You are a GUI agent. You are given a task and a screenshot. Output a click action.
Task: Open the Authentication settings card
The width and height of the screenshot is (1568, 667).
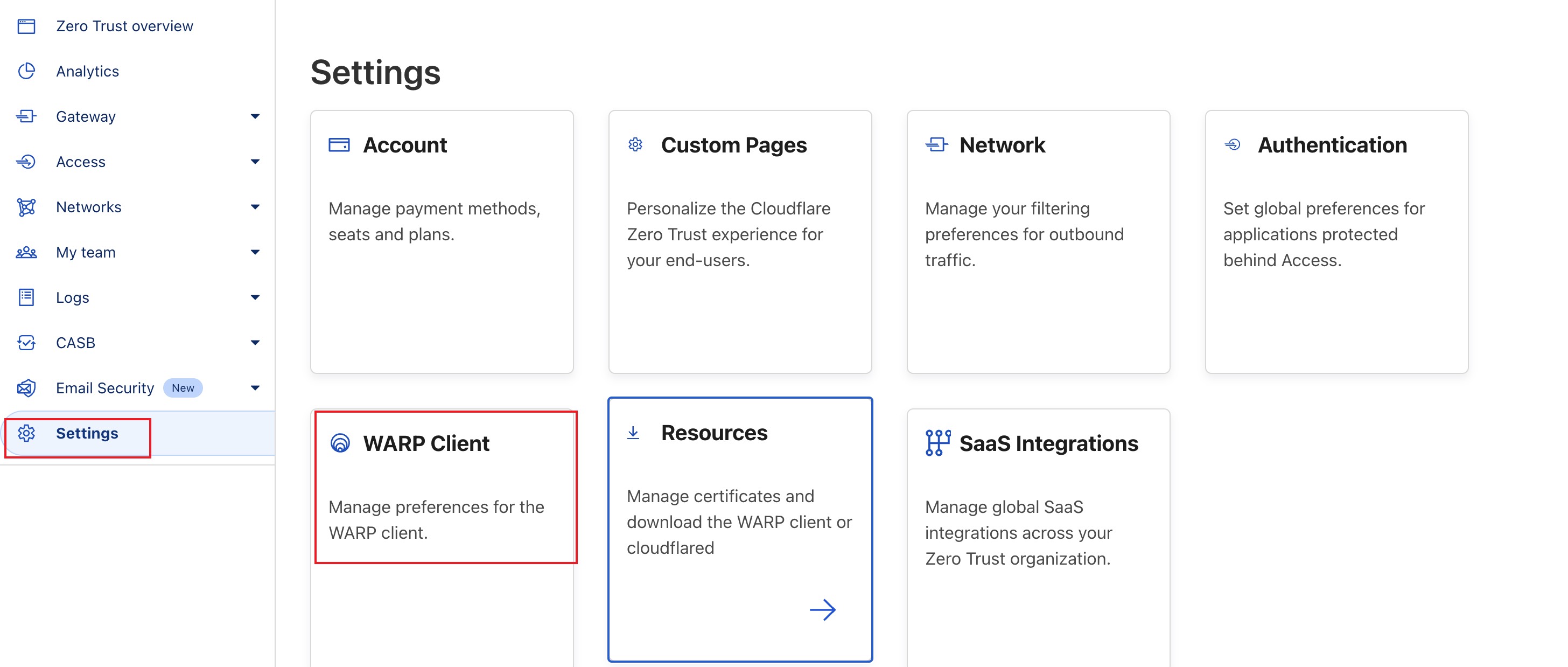click(1336, 241)
